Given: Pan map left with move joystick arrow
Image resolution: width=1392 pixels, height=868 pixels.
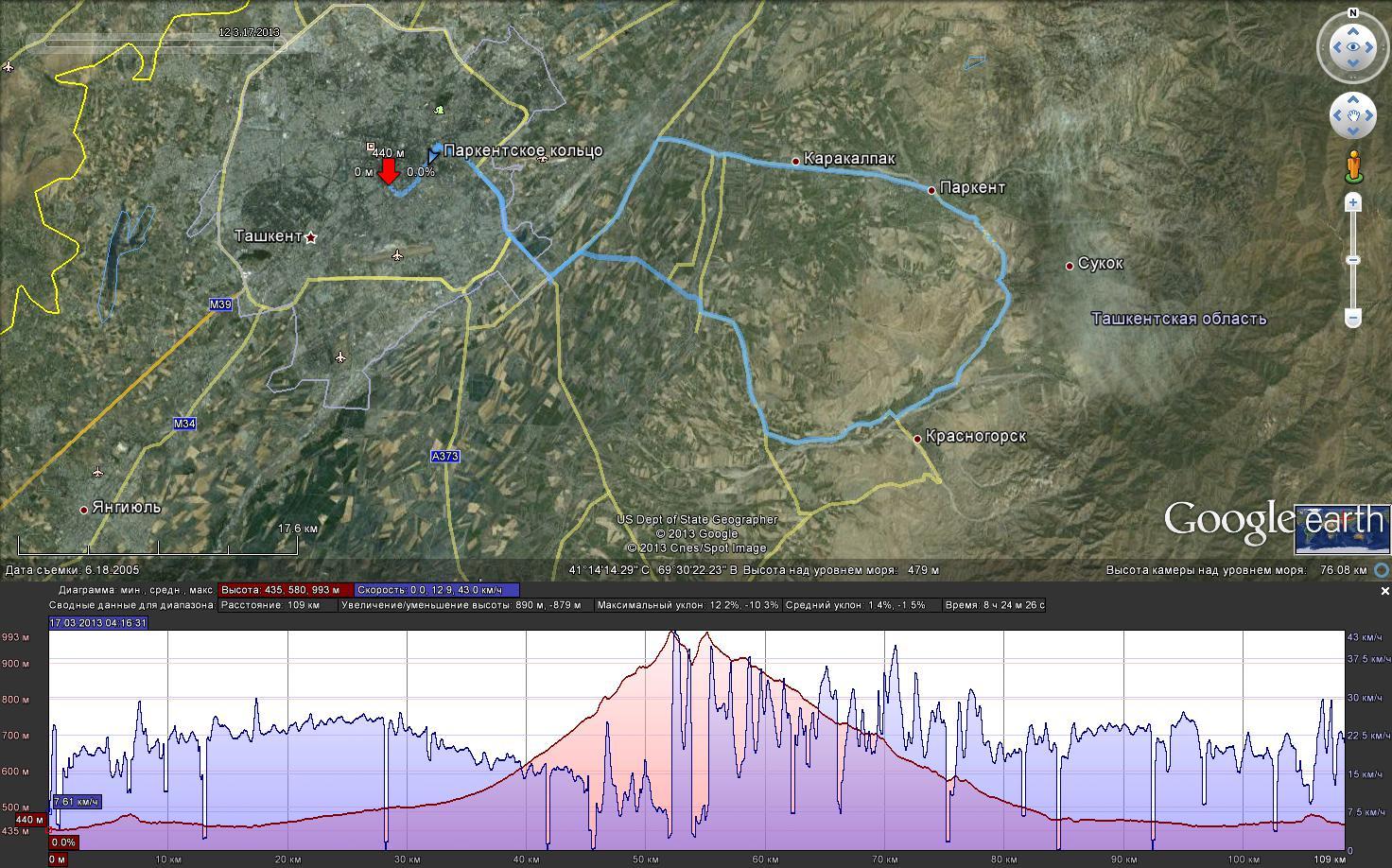Looking at the screenshot, I should click(x=1336, y=116).
